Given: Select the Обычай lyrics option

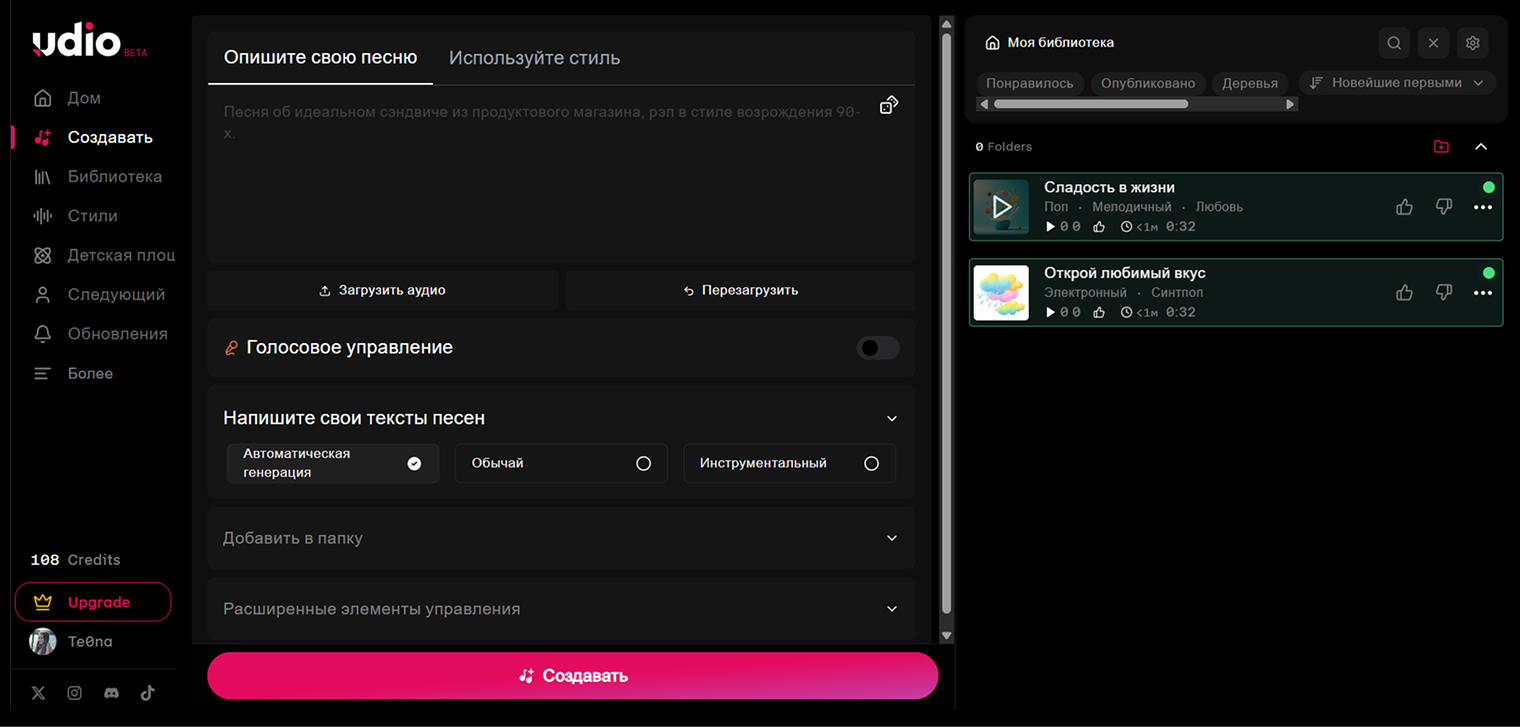Looking at the screenshot, I should pos(561,463).
